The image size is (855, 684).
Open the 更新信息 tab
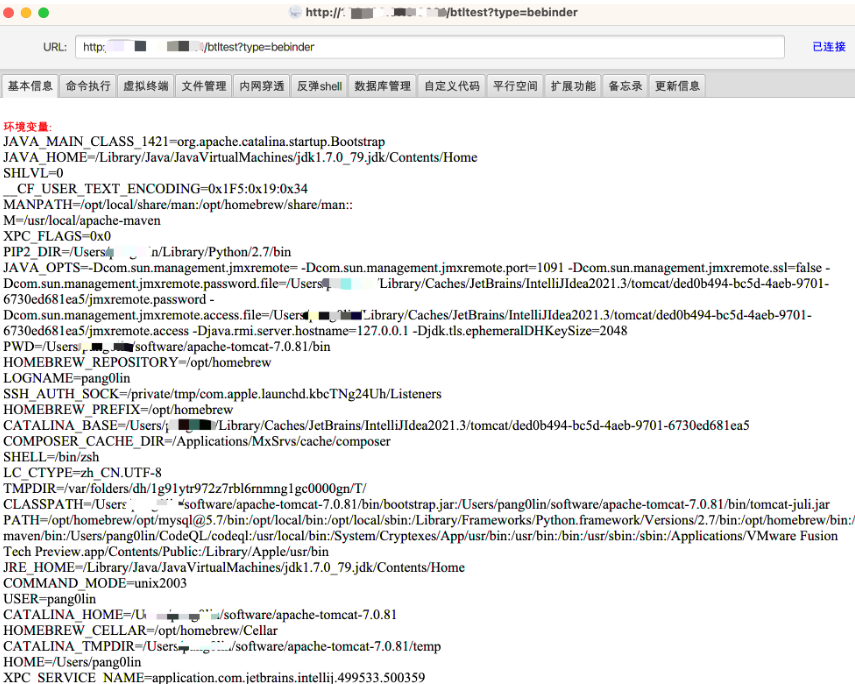point(677,86)
